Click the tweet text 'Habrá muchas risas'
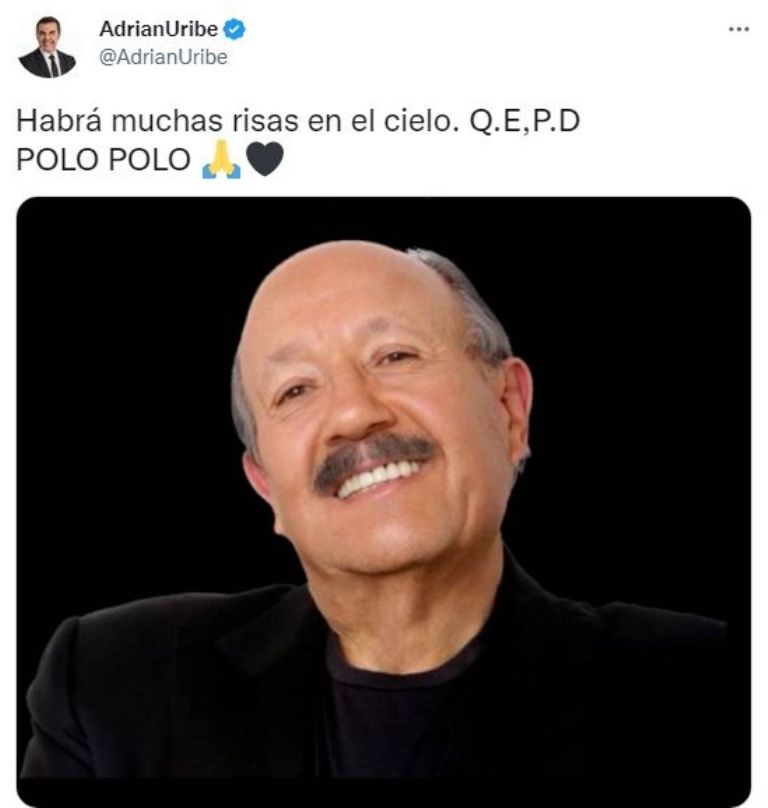The image size is (768, 808). 158,121
